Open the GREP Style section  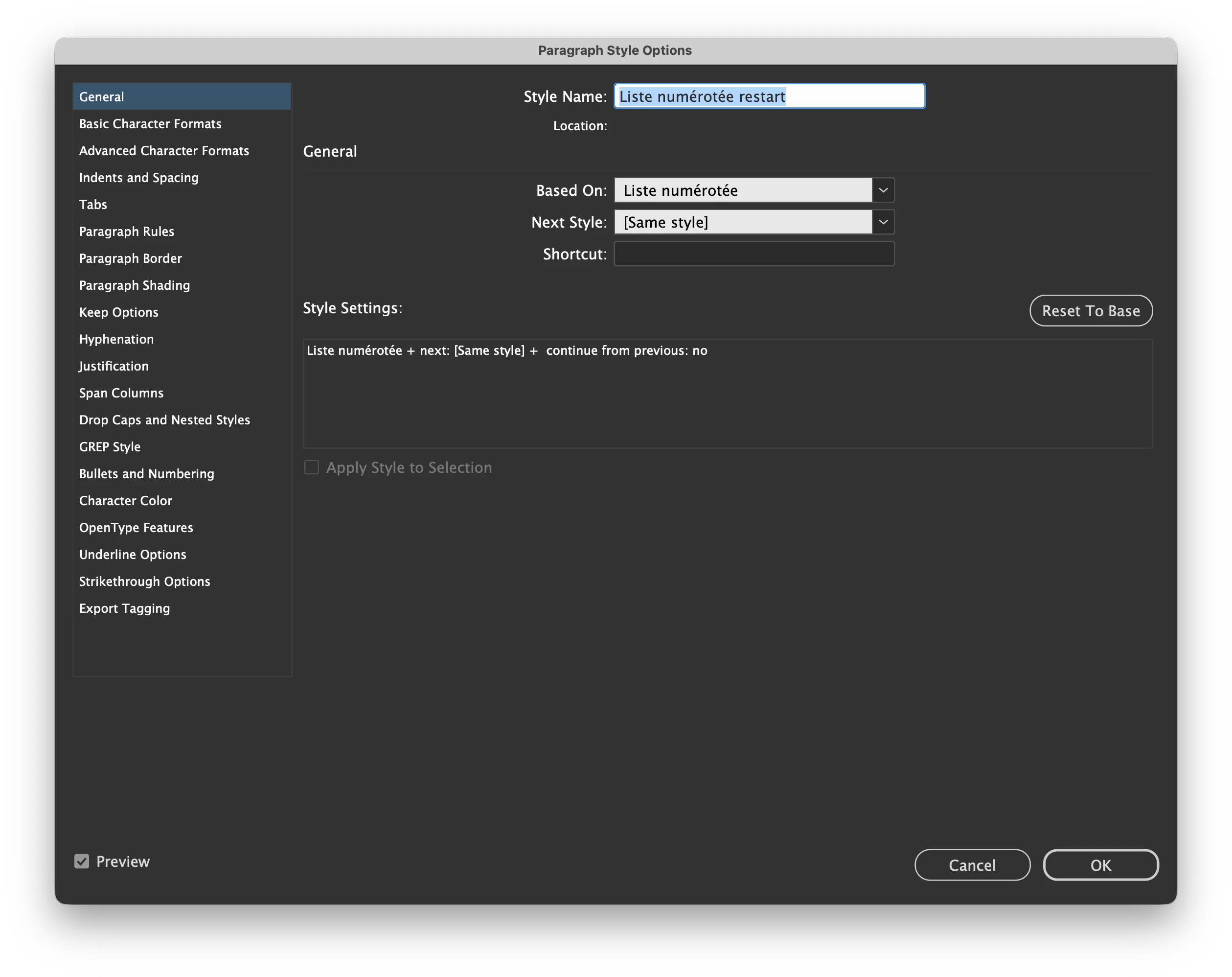[110, 447]
